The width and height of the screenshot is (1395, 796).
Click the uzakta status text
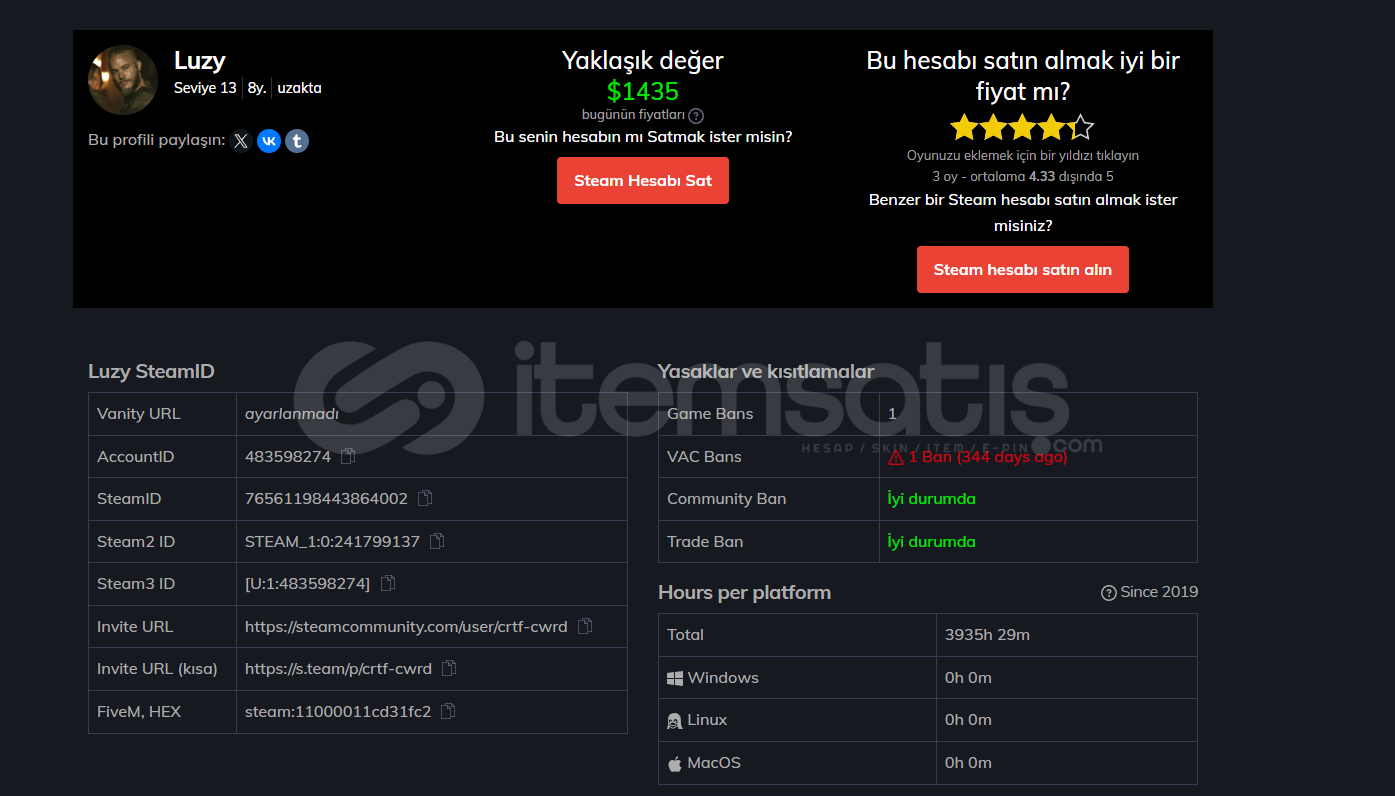pyautogui.click(x=299, y=88)
